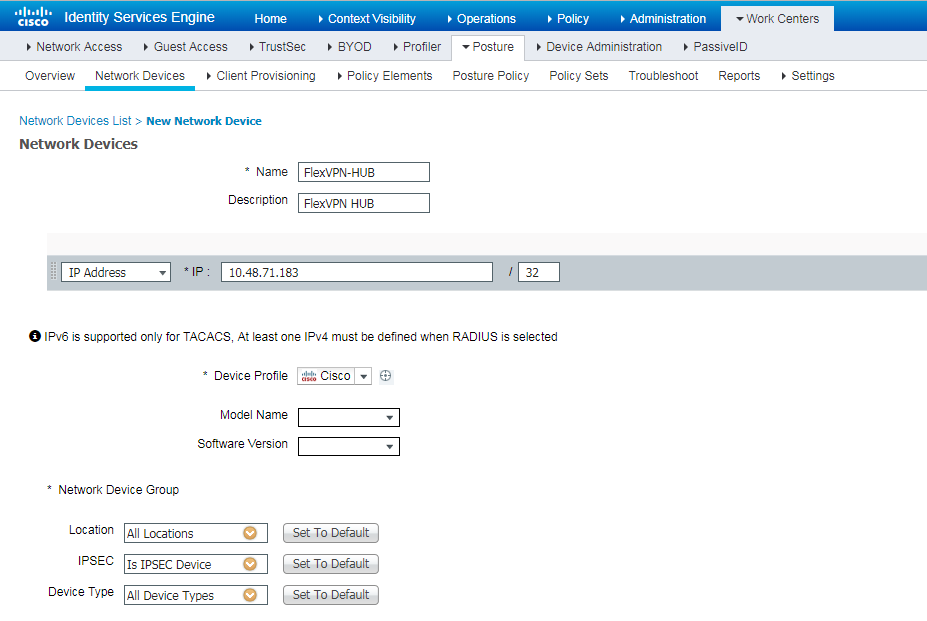The image size is (927, 621).
Task: Open the Context Visibility menu
Action: [x=367, y=18]
